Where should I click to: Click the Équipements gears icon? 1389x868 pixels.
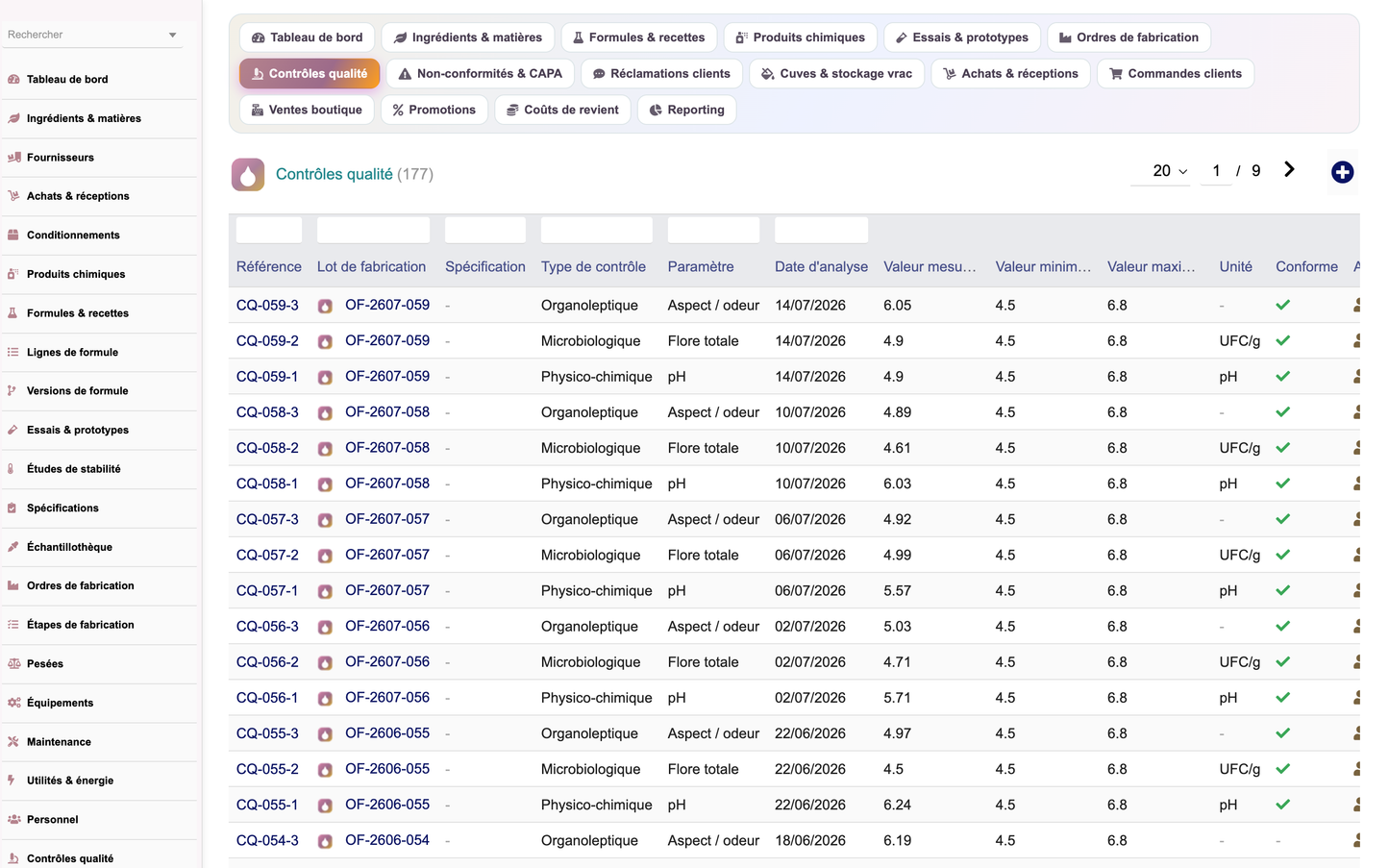13,703
